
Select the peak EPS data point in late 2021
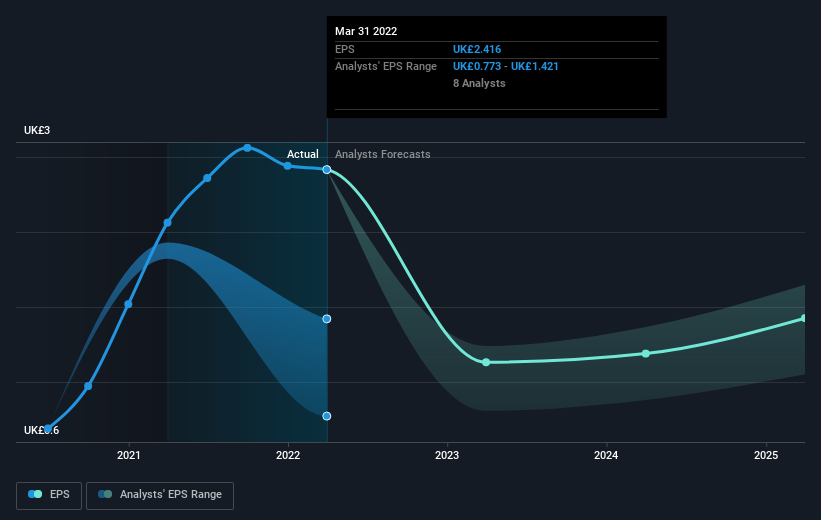click(x=248, y=148)
